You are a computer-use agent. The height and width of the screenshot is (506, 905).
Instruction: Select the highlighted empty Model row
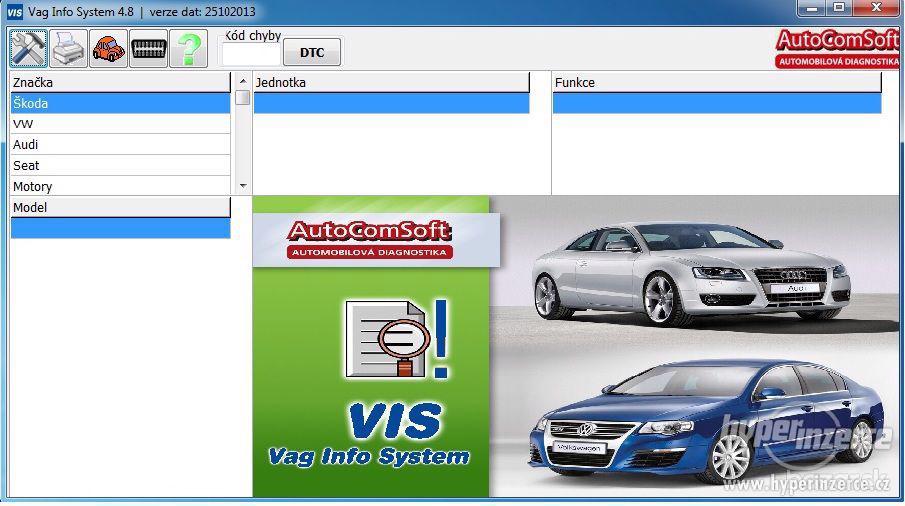120,228
